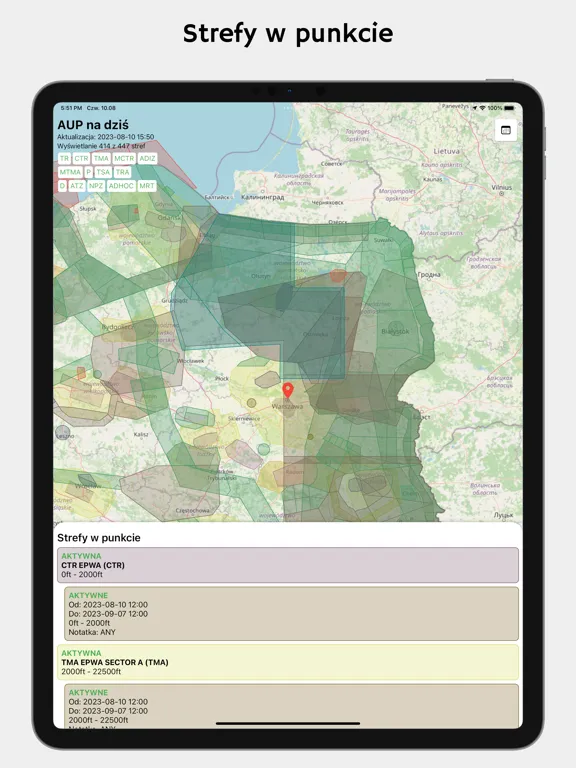Click the AUP na dziś title
The height and width of the screenshot is (768, 576).
pos(93,125)
